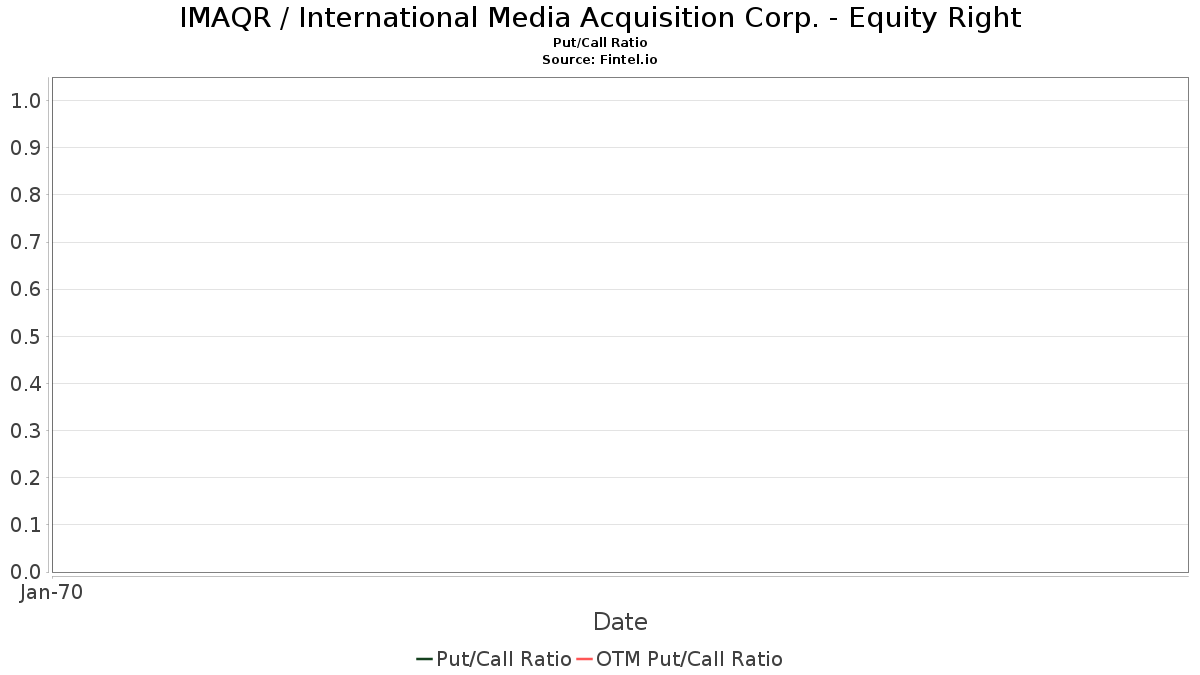Click the Source: Fintel.io label
The width and height of the screenshot is (1200, 675).
(600, 60)
